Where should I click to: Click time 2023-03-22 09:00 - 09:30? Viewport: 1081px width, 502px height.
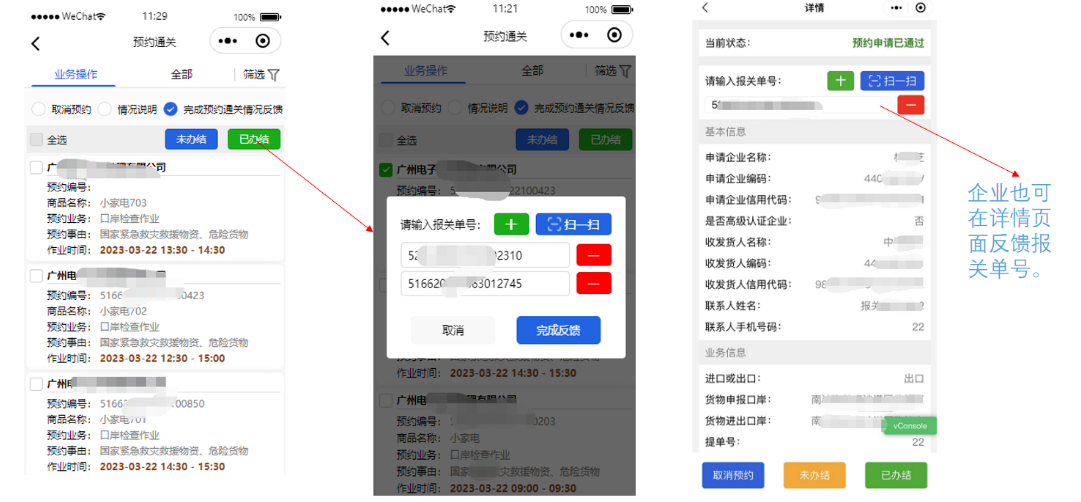(x=512, y=488)
